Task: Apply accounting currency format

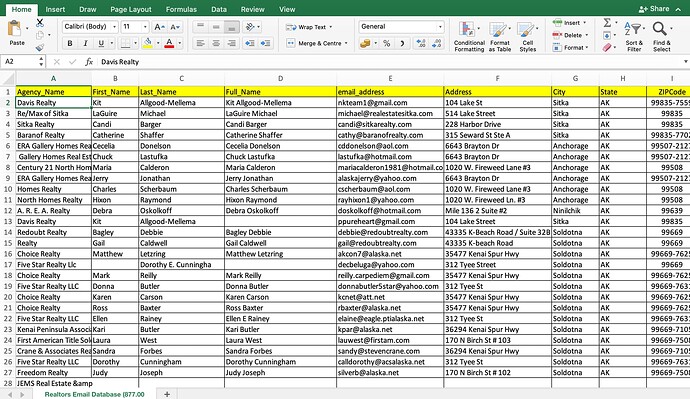Action: point(365,43)
